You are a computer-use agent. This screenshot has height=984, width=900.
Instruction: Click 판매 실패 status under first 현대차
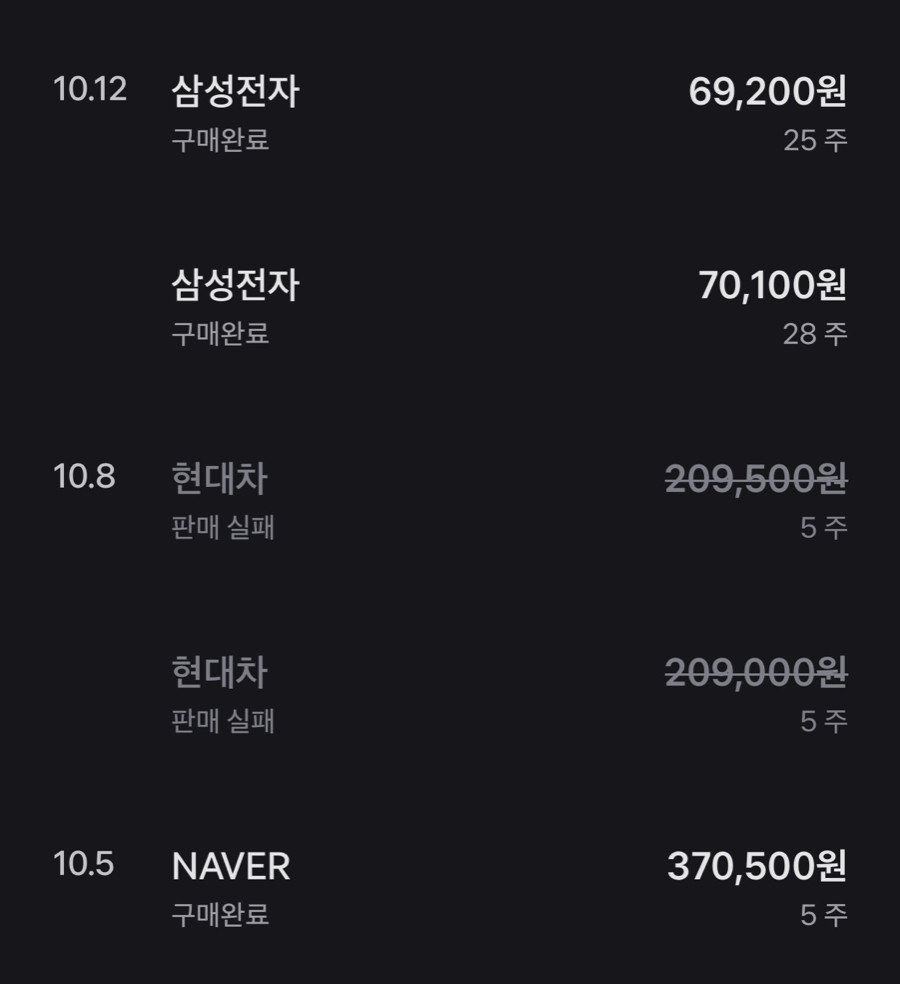(x=223, y=528)
